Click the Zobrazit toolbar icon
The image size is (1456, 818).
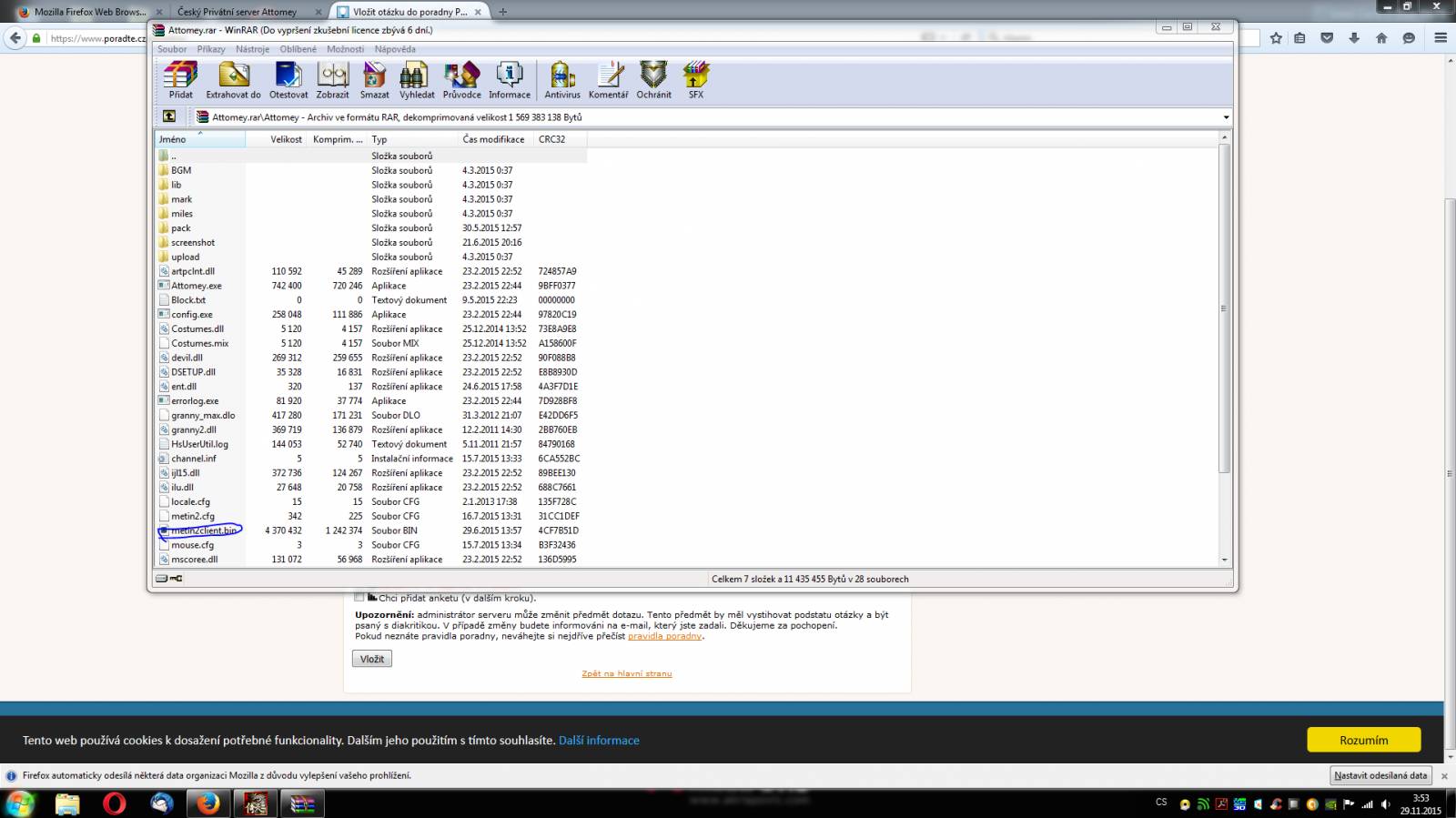click(332, 80)
